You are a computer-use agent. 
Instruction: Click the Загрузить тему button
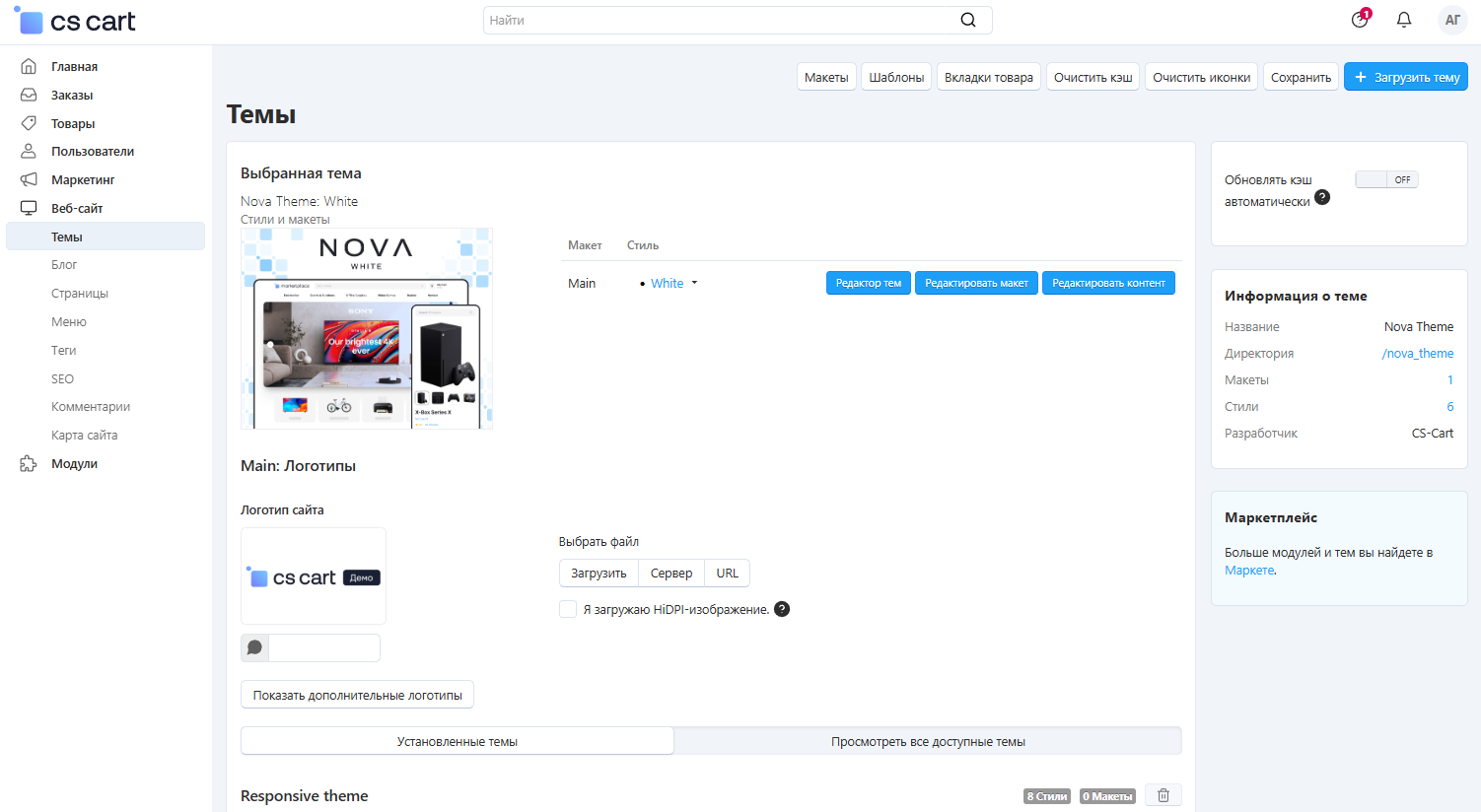(x=1405, y=77)
